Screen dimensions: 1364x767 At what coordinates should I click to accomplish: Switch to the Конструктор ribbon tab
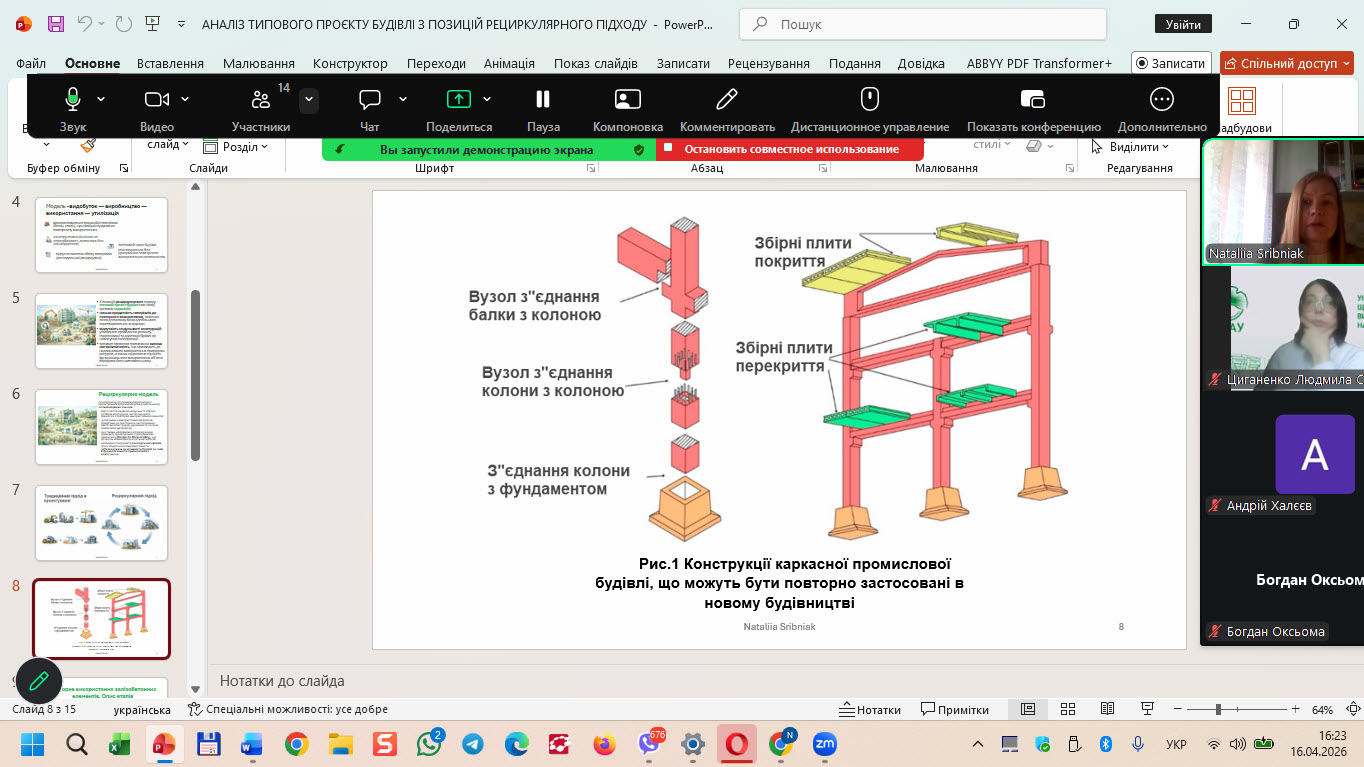click(x=350, y=63)
